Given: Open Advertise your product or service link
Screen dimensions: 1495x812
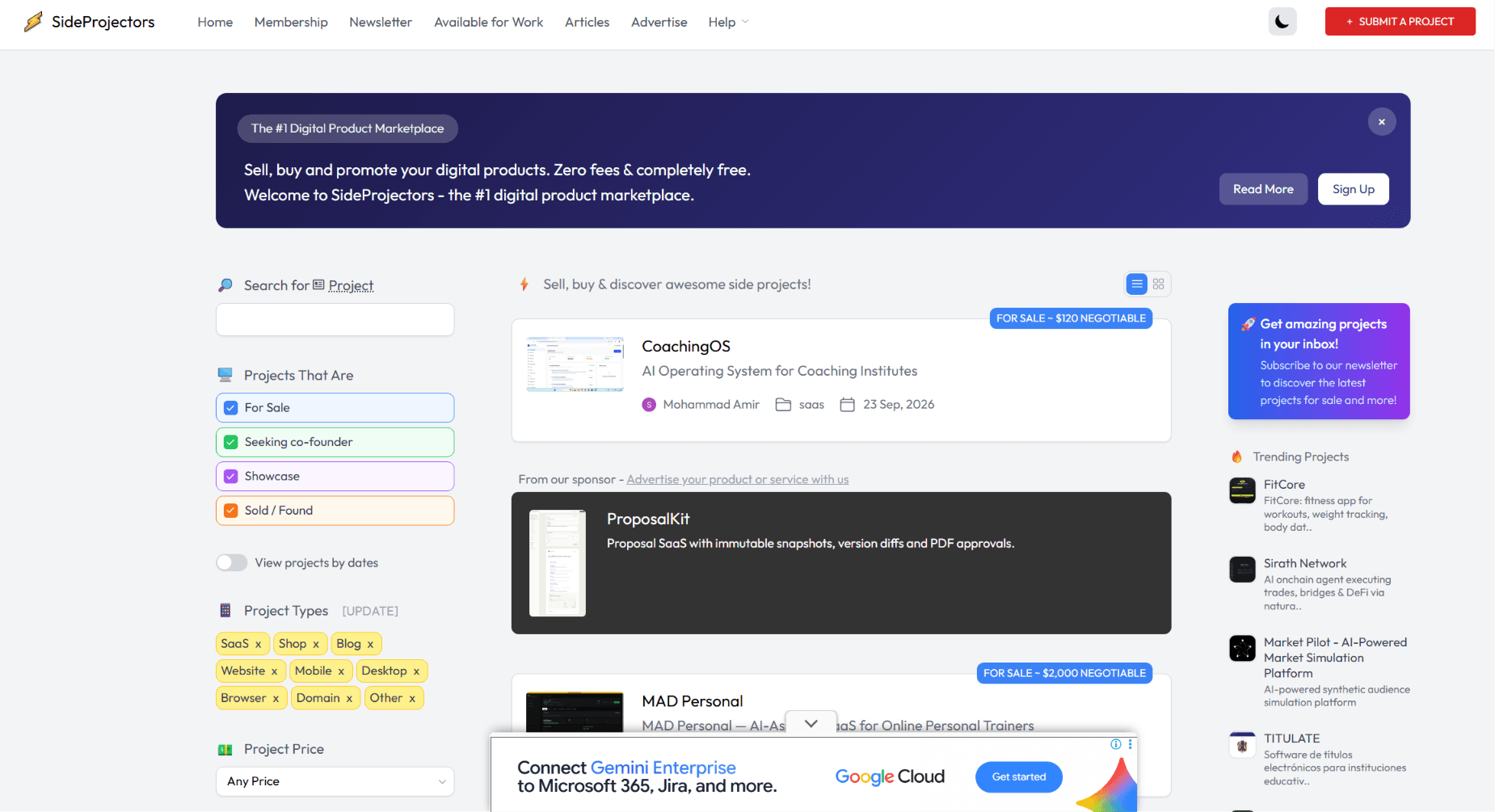Looking at the screenshot, I should coord(738,479).
